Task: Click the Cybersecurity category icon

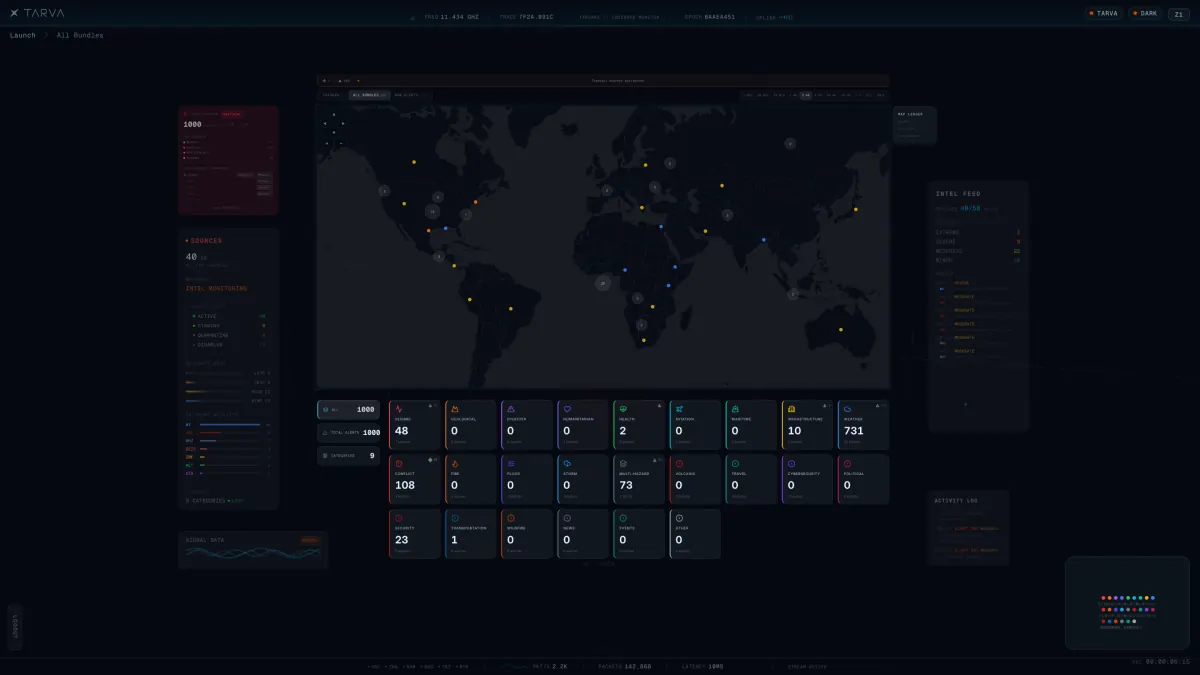Action: pos(791,464)
